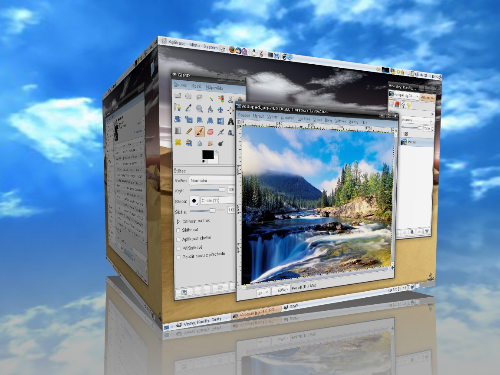Open the Edit menu of image window

pos(258,116)
